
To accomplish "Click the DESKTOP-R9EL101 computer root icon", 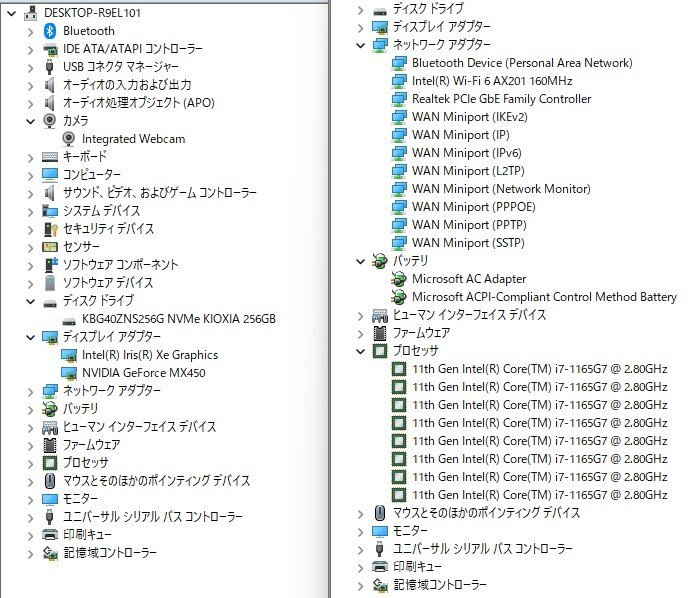I will (x=30, y=13).
